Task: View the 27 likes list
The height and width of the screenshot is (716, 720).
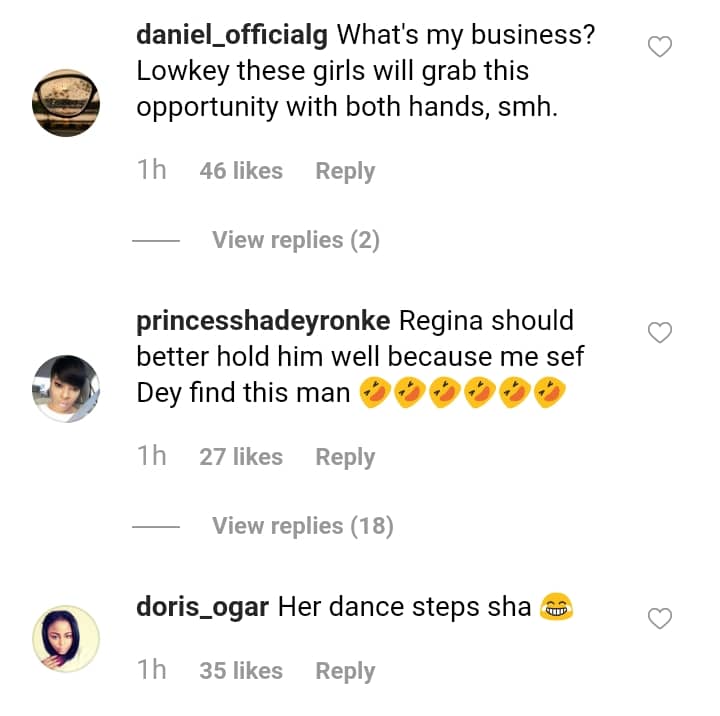Action: pyautogui.click(x=241, y=457)
